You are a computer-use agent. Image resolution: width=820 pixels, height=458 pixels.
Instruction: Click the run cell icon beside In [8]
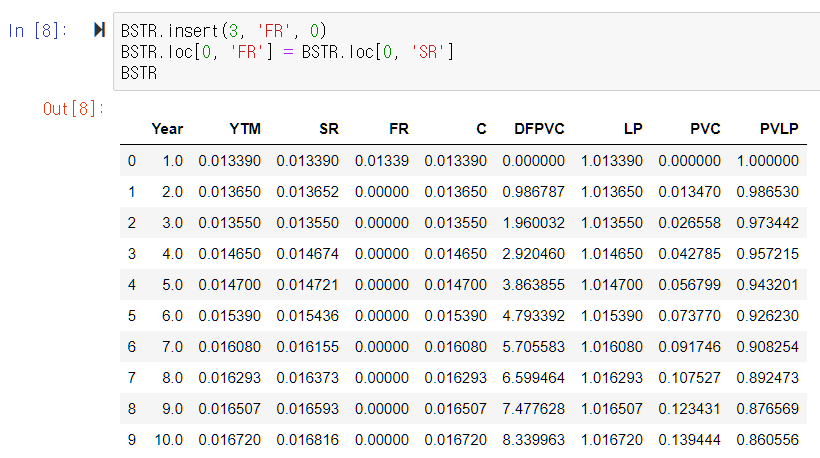(99, 30)
